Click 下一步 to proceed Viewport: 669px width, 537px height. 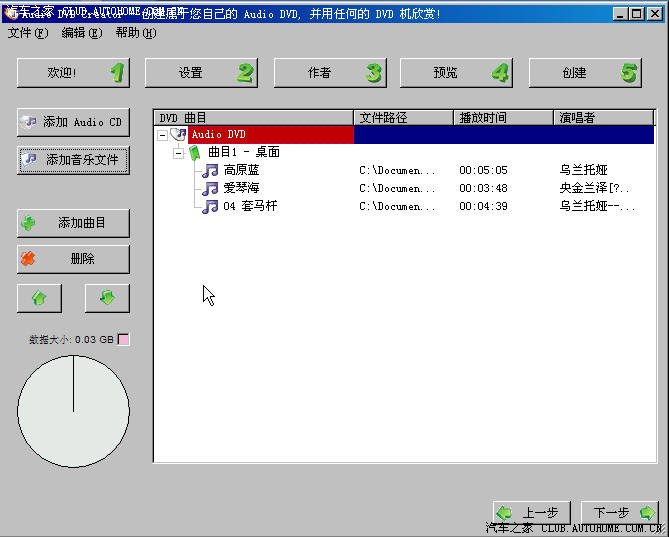[x=618, y=513]
